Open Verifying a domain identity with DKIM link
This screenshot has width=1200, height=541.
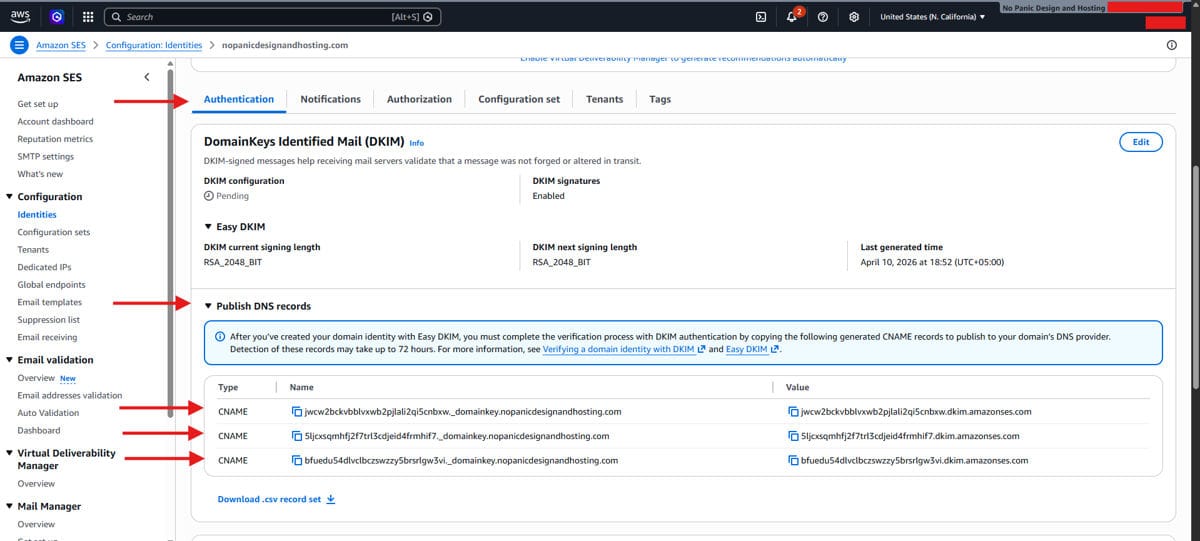(624, 350)
